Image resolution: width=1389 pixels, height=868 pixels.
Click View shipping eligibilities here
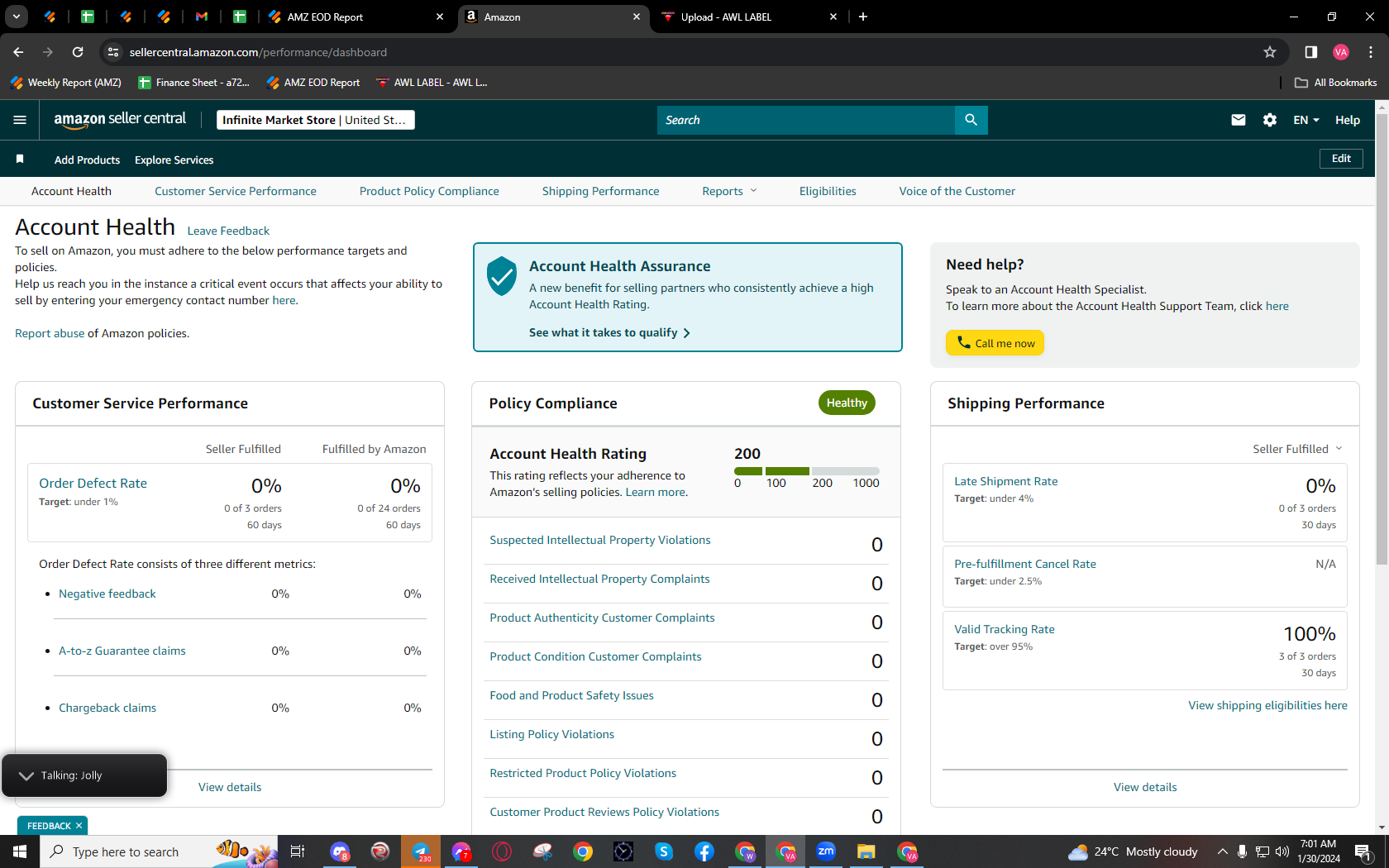tap(1268, 705)
